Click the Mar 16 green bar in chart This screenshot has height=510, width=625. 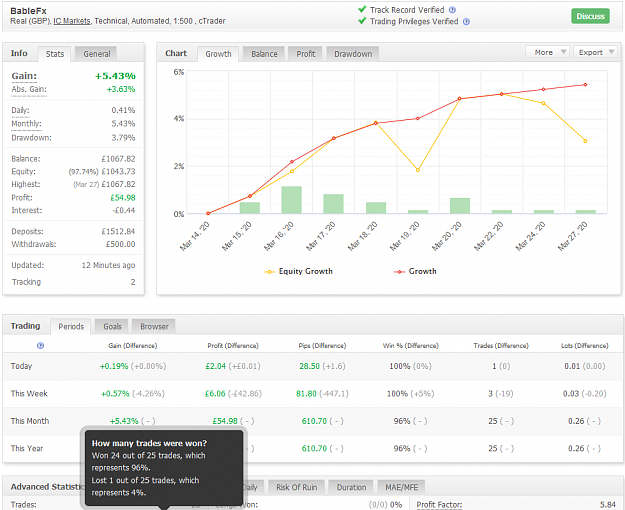point(291,200)
